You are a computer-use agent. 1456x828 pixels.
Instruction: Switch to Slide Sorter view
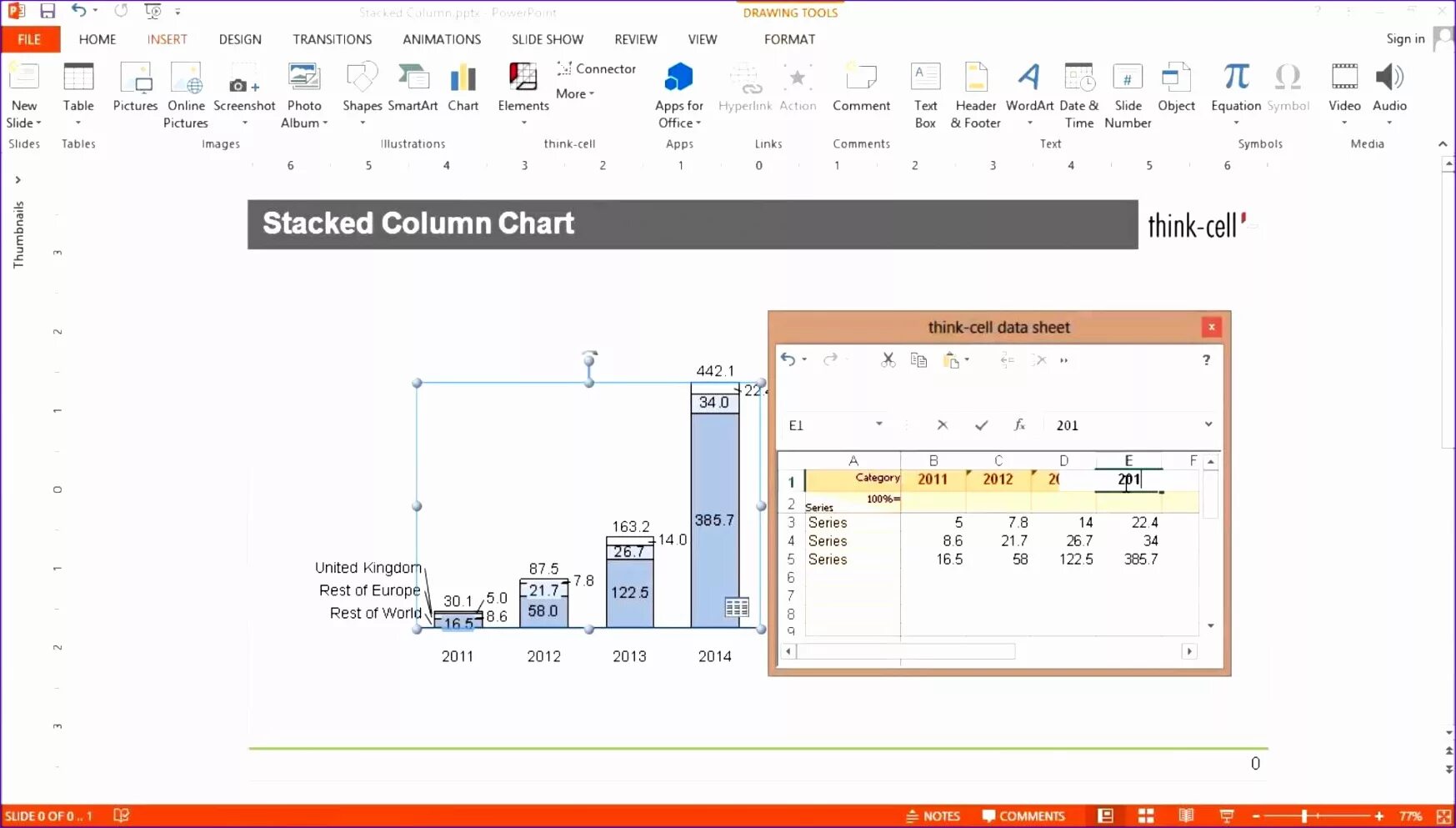coord(1146,816)
